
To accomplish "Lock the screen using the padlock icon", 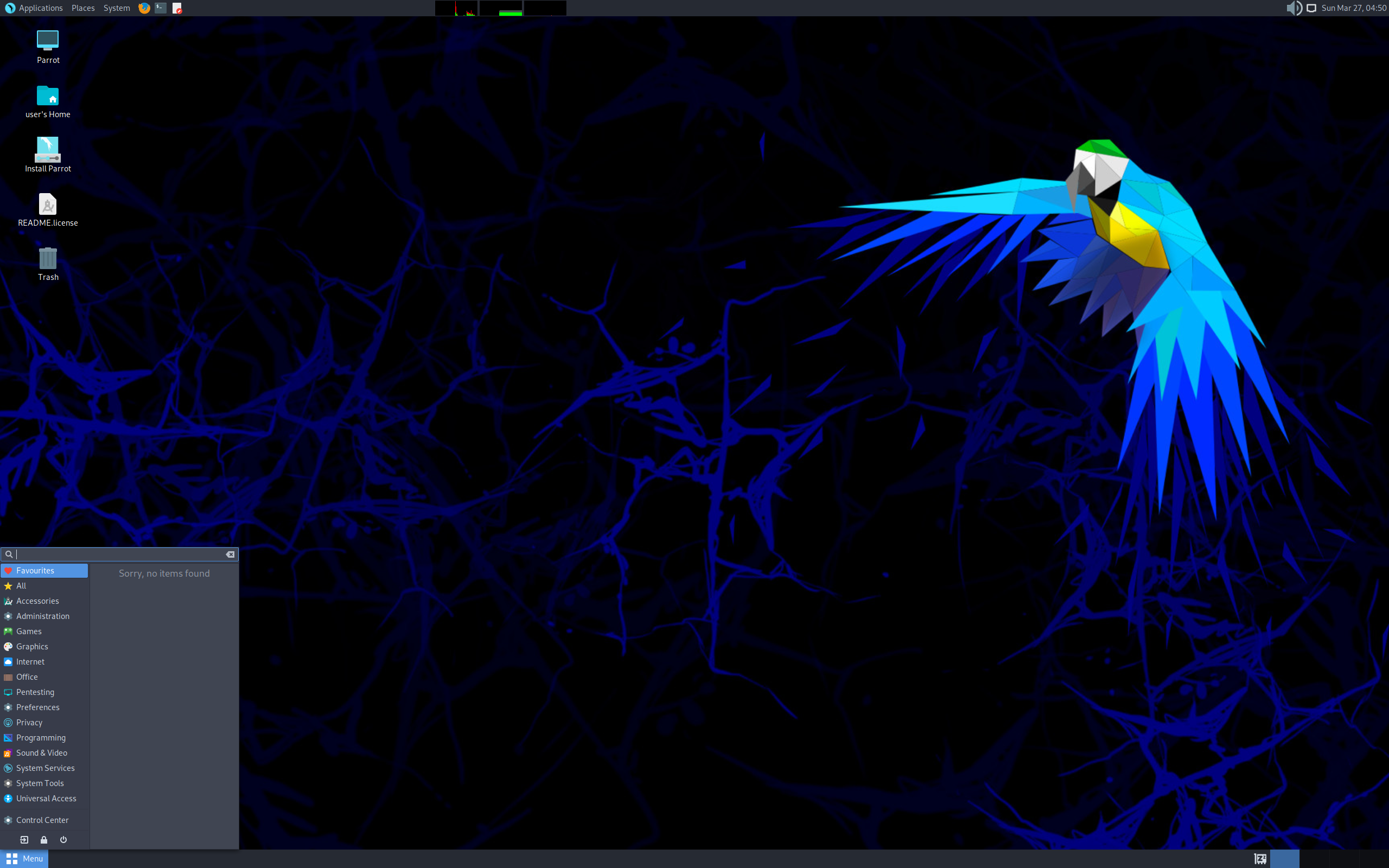I will [43, 839].
